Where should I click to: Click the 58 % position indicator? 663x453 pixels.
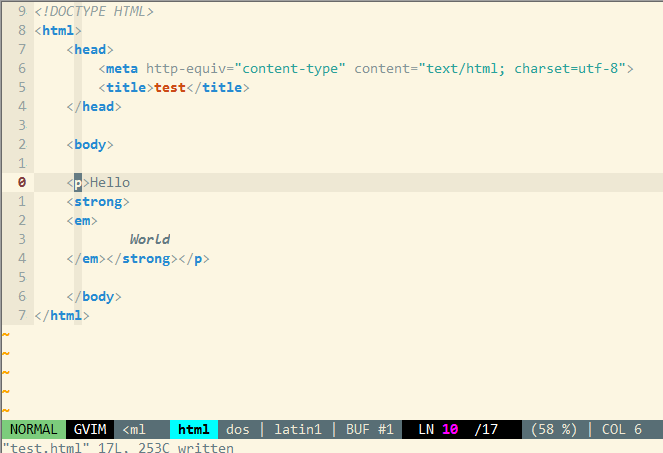click(554, 429)
